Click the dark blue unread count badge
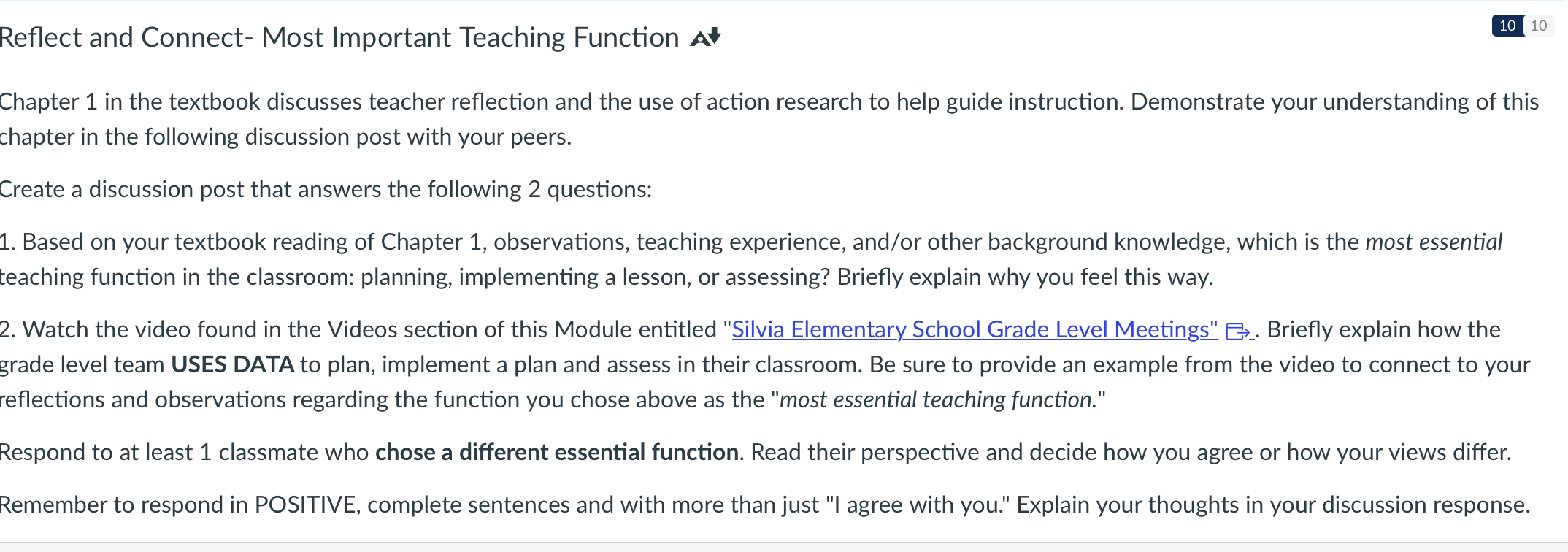The image size is (1568, 552). point(1507,26)
